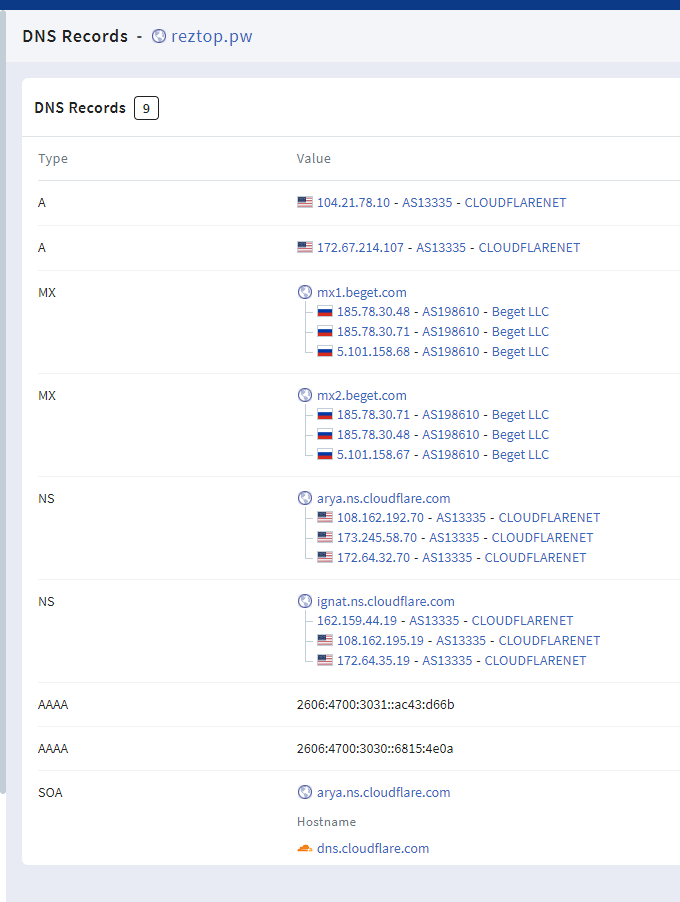The height and width of the screenshot is (902, 680).
Task: Click globe icon next to reztop.pw title
Action: [x=159, y=36]
